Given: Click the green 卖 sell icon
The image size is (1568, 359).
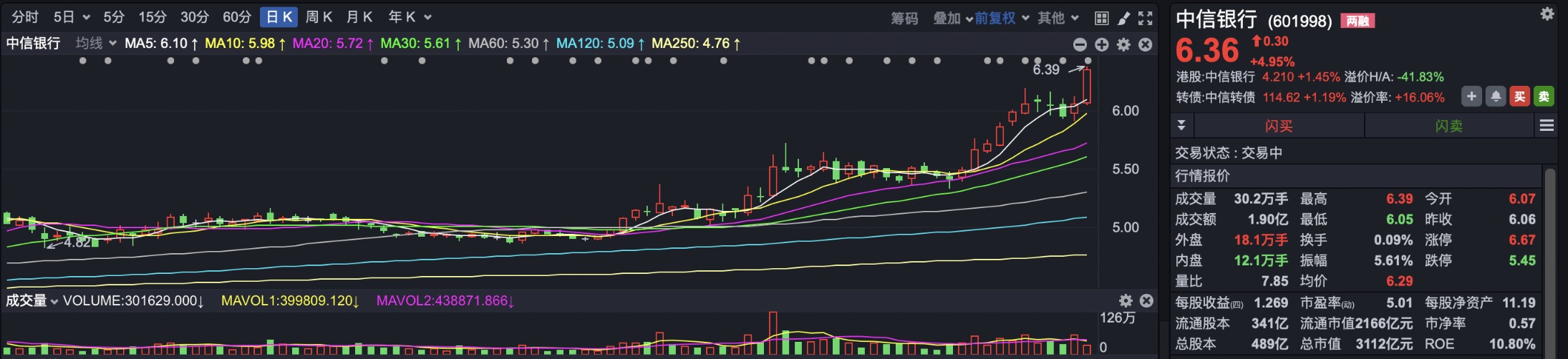Looking at the screenshot, I should (x=1544, y=97).
